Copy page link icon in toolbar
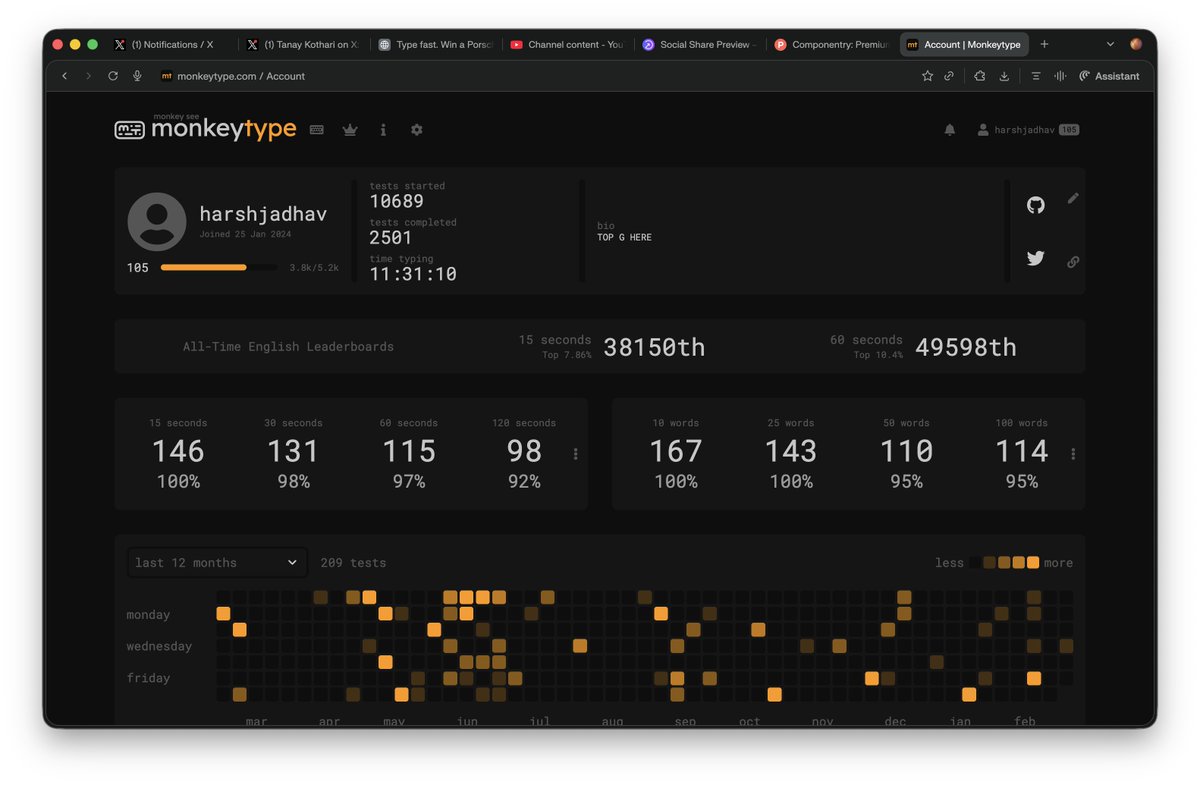Viewport: 1200px width, 785px height. (949, 76)
